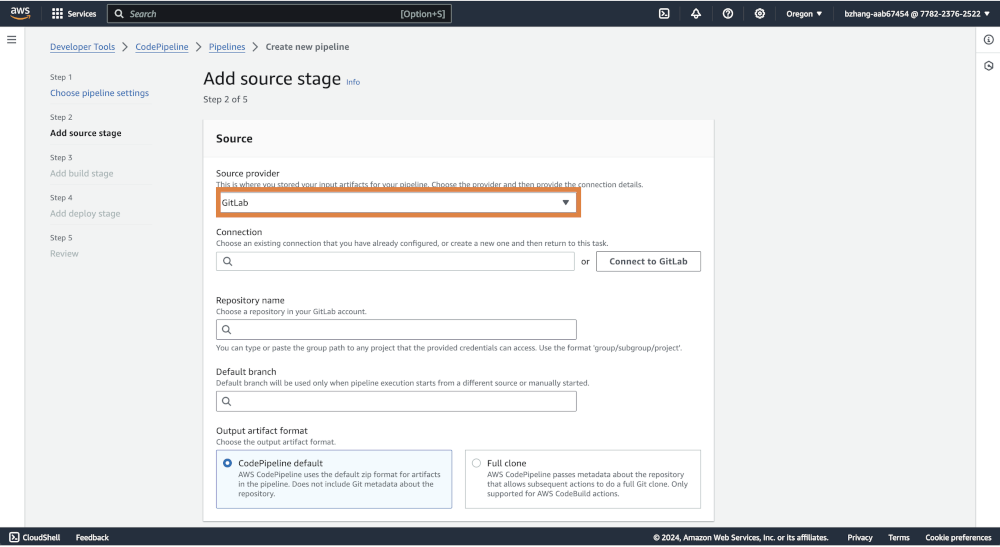The image size is (1000, 547).
Task: Launch CloudShell from top bar icon
Action: (x=664, y=13)
